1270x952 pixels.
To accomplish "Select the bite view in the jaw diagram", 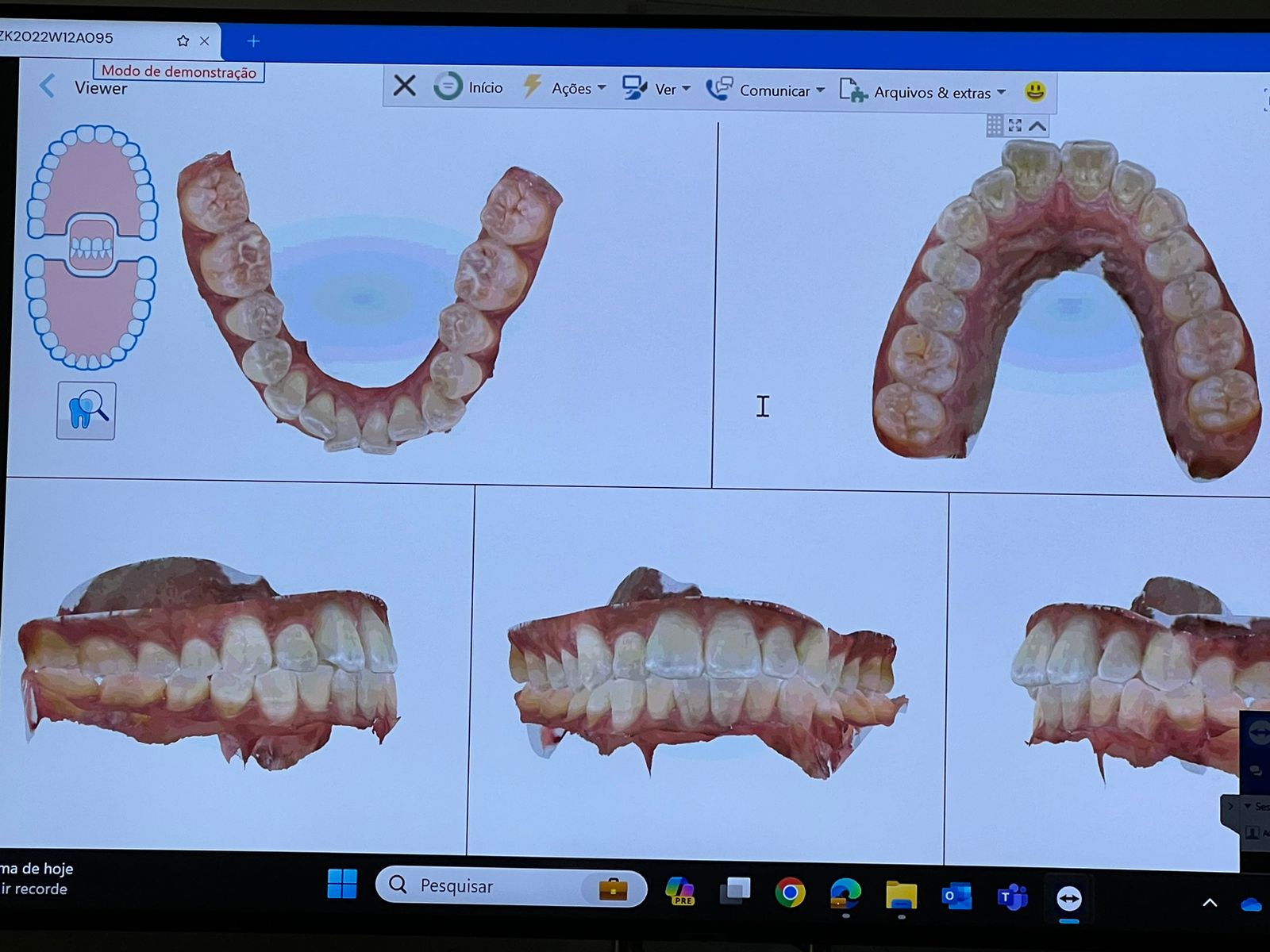I will click(91, 246).
